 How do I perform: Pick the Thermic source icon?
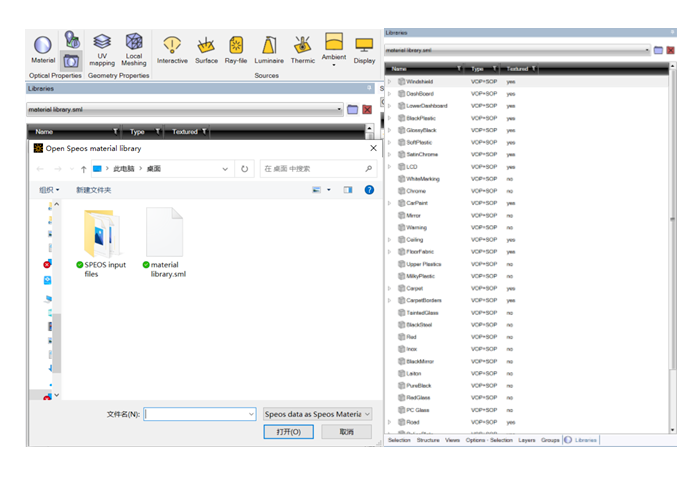pos(303,48)
